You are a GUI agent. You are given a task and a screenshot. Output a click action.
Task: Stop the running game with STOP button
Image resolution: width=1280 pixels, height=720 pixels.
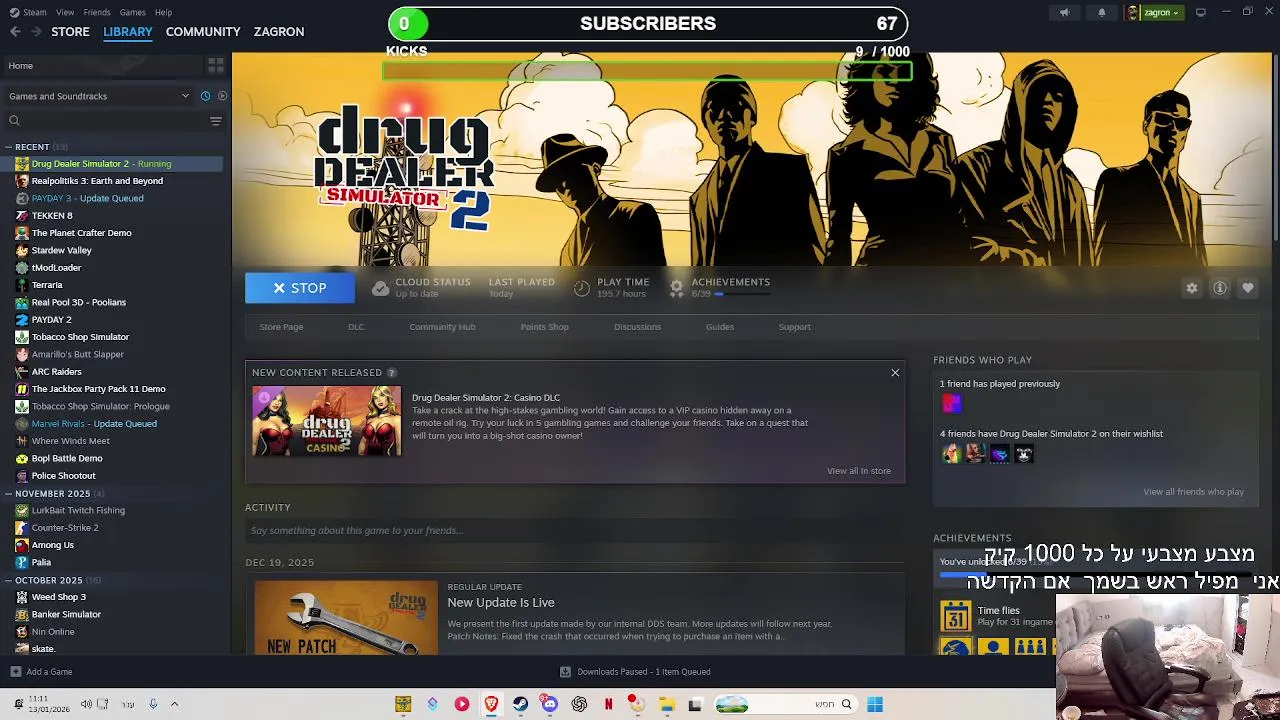pos(300,288)
